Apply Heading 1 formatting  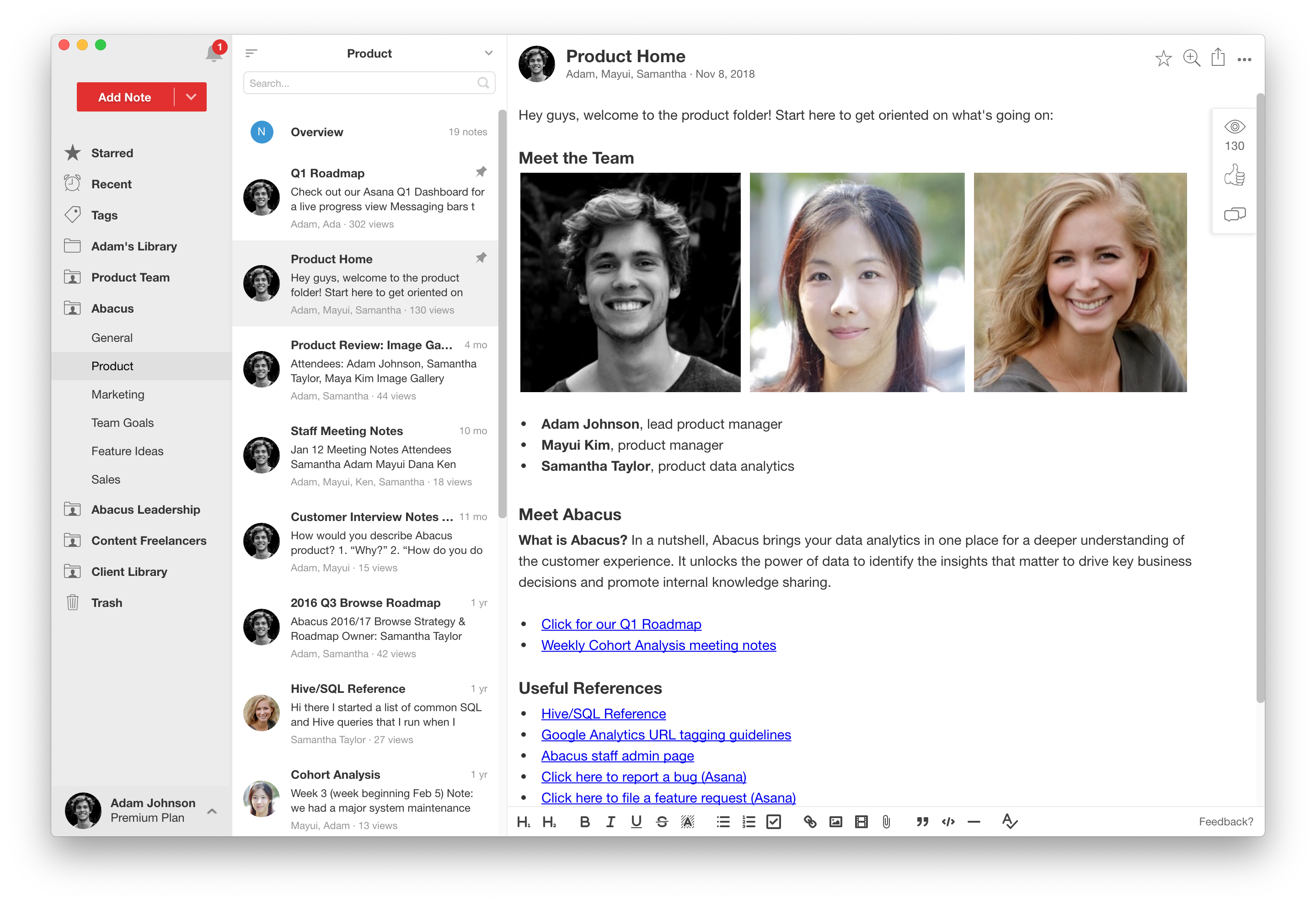coord(523,822)
